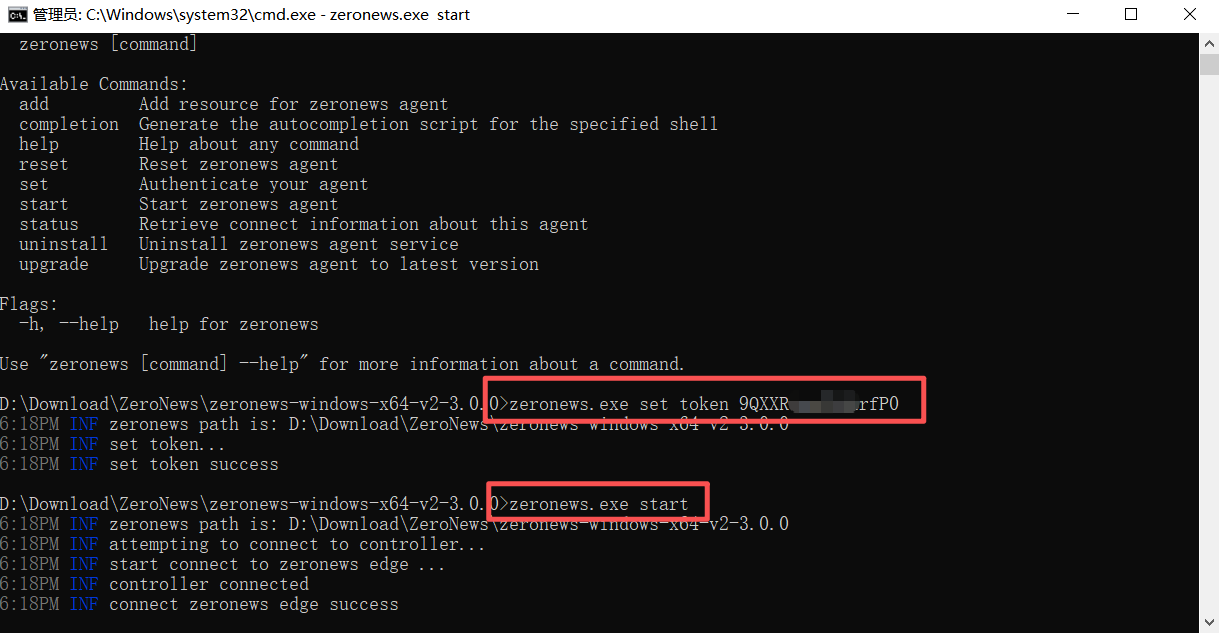Click the window title bar text

point(252,15)
